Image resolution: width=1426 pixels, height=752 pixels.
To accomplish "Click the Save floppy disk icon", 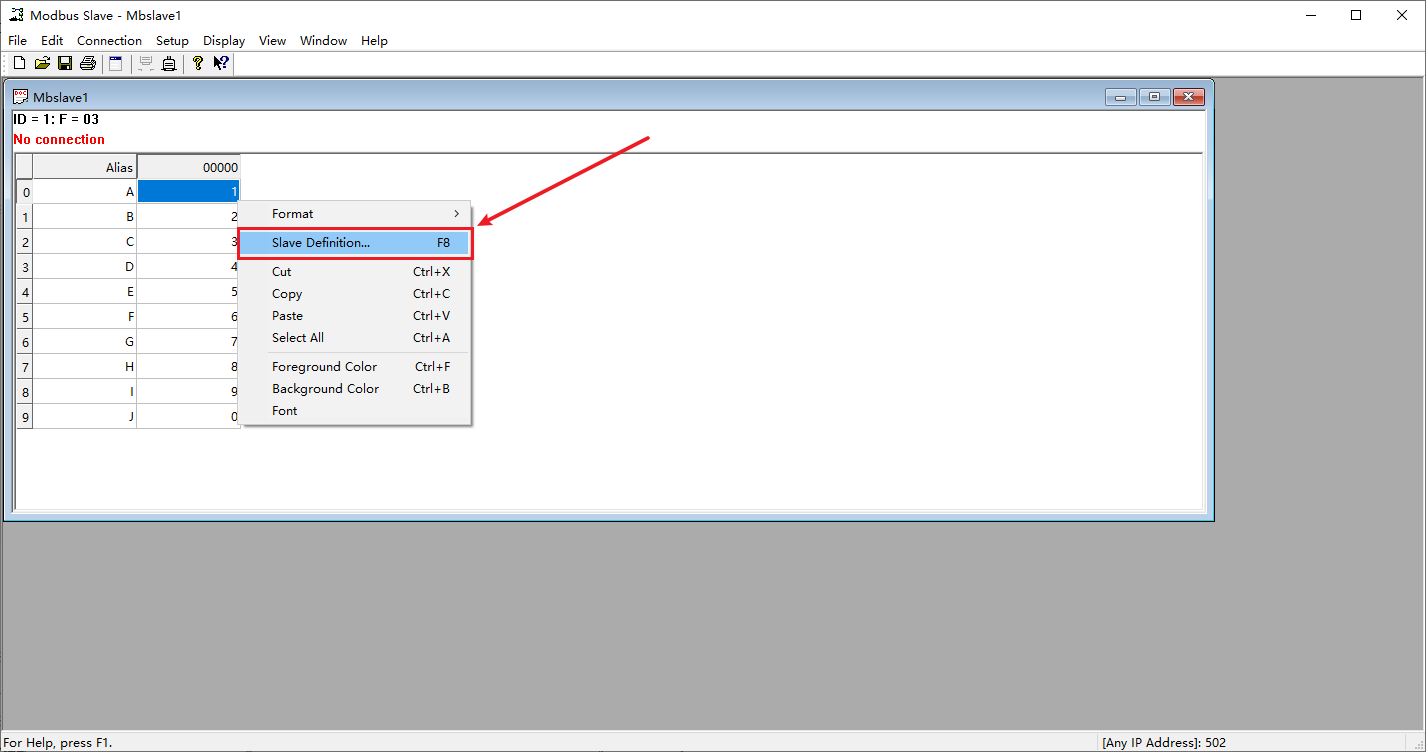I will click(65, 64).
